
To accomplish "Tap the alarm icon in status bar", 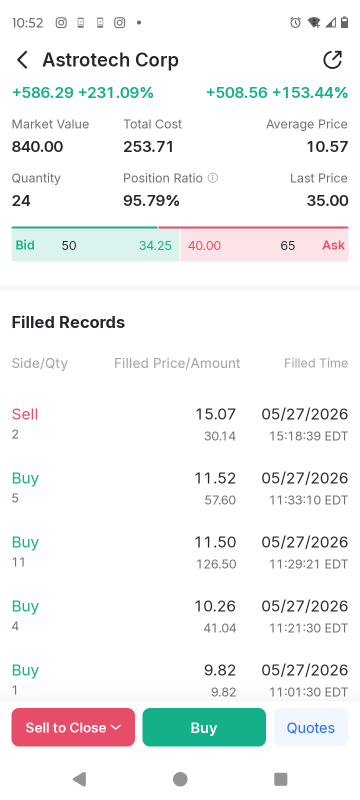I will 295,22.
